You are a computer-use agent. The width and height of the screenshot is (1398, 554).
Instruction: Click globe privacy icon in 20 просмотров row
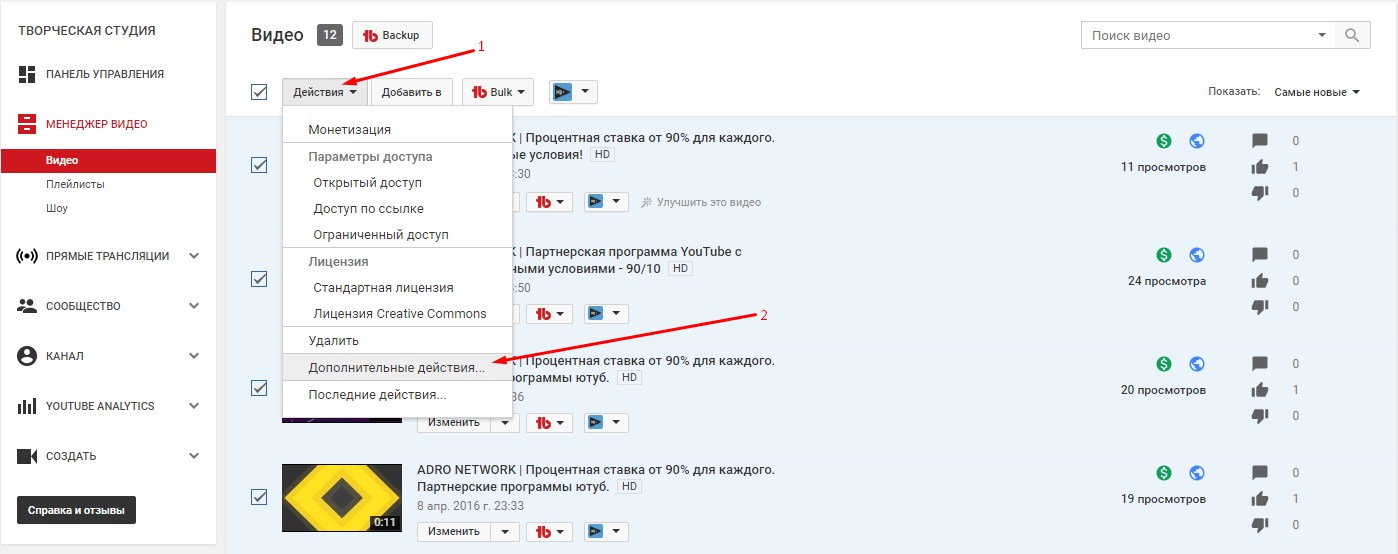coord(1197,364)
